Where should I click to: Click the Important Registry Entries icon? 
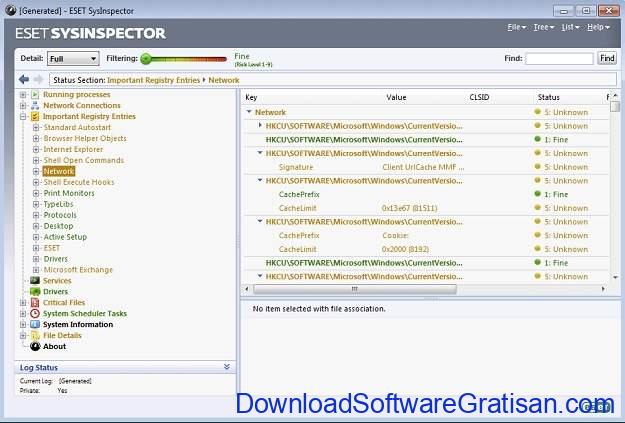click(x=35, y=116)
